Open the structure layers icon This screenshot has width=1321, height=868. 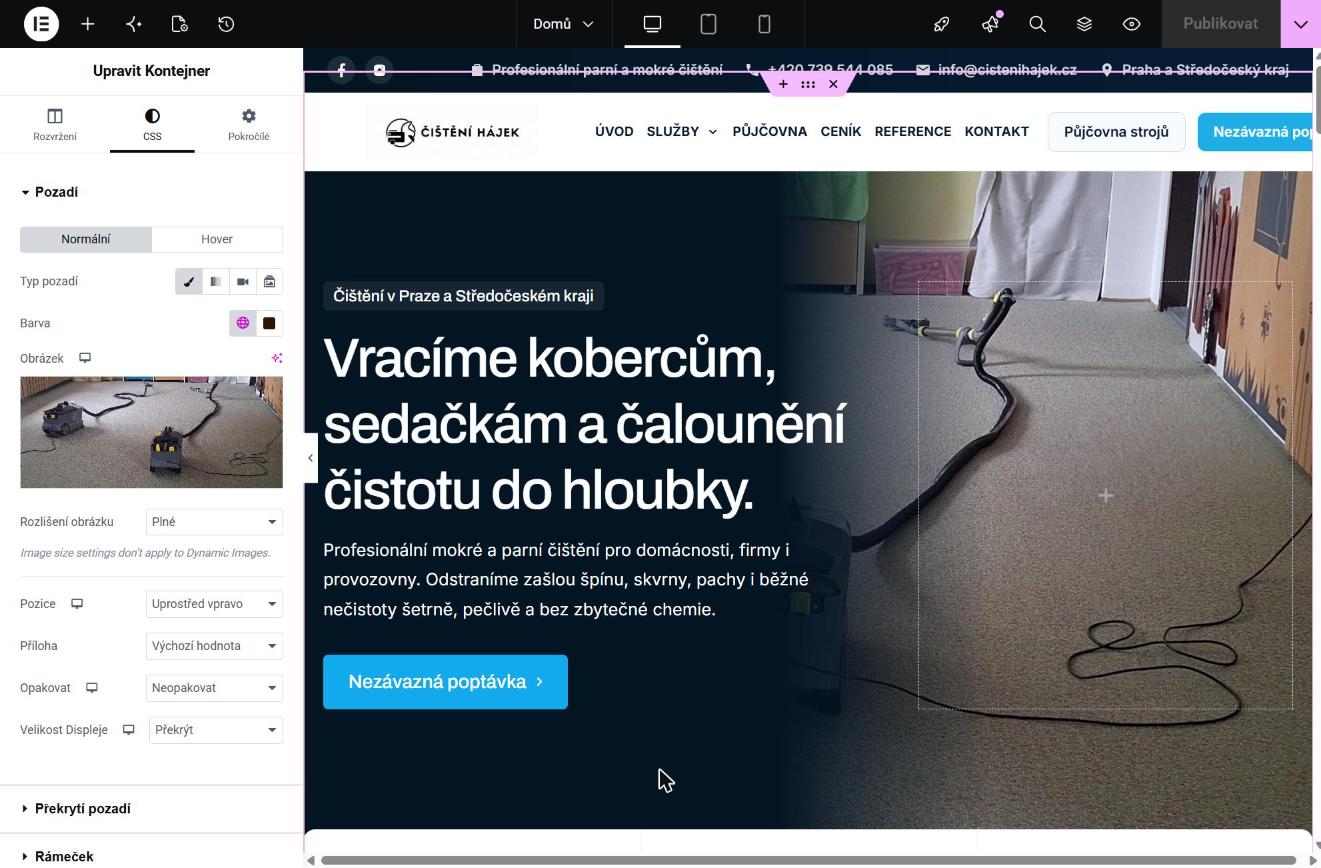click(1084, 24)
